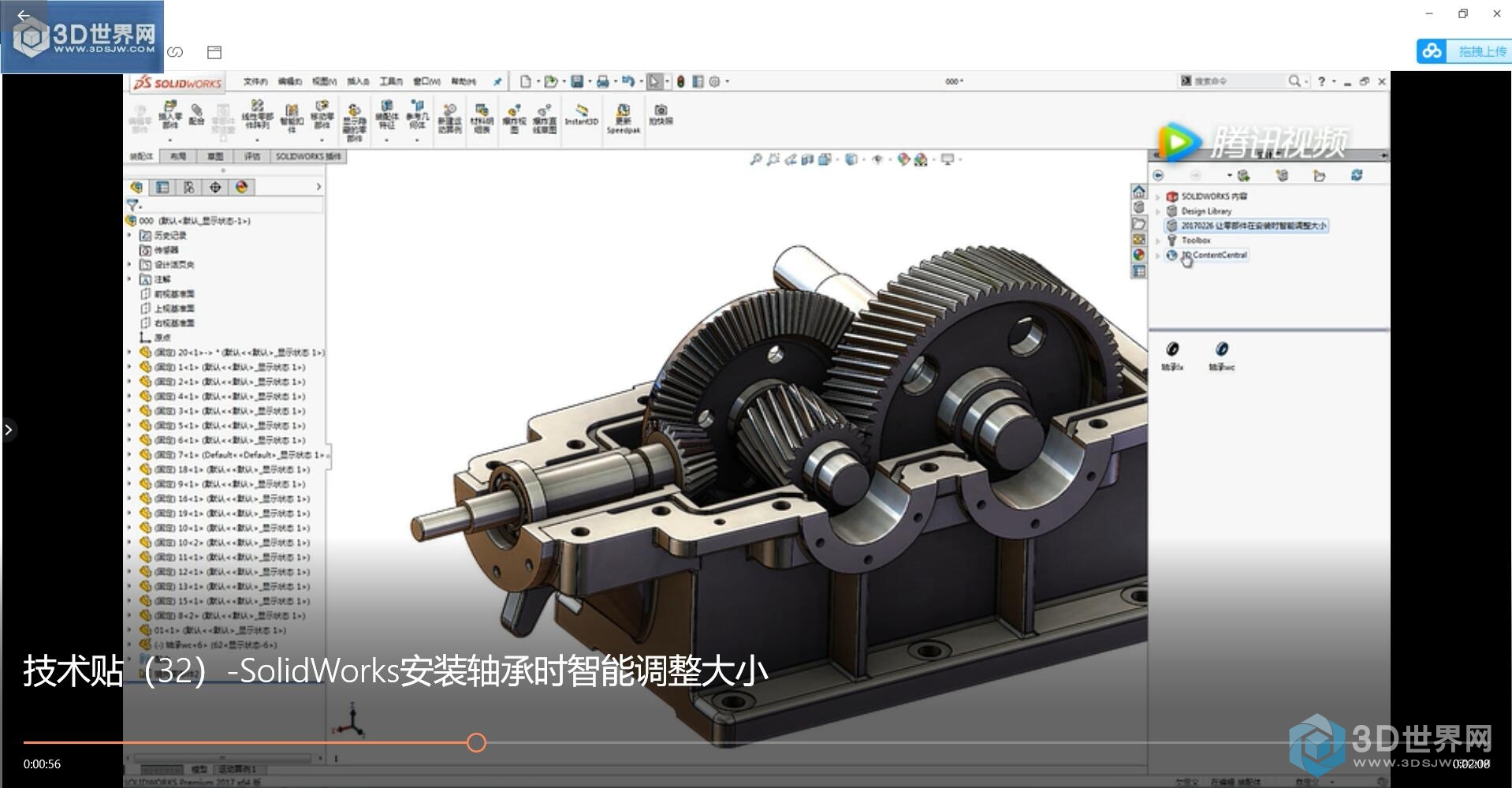
Task: Expand component (固定) 20<1> in tree
Action: (x=130, y=353)
